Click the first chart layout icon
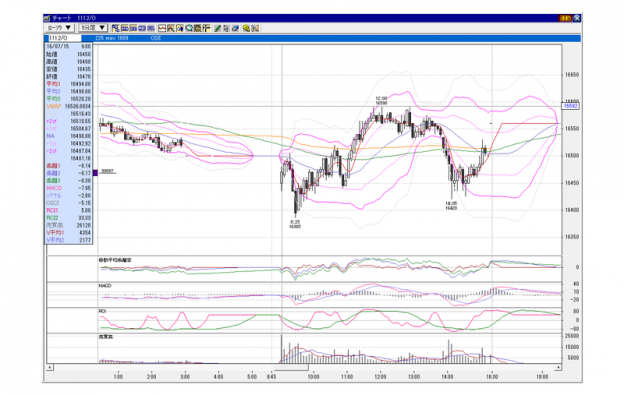The width and height of the screenshot is (624, 395). point(115,28)
